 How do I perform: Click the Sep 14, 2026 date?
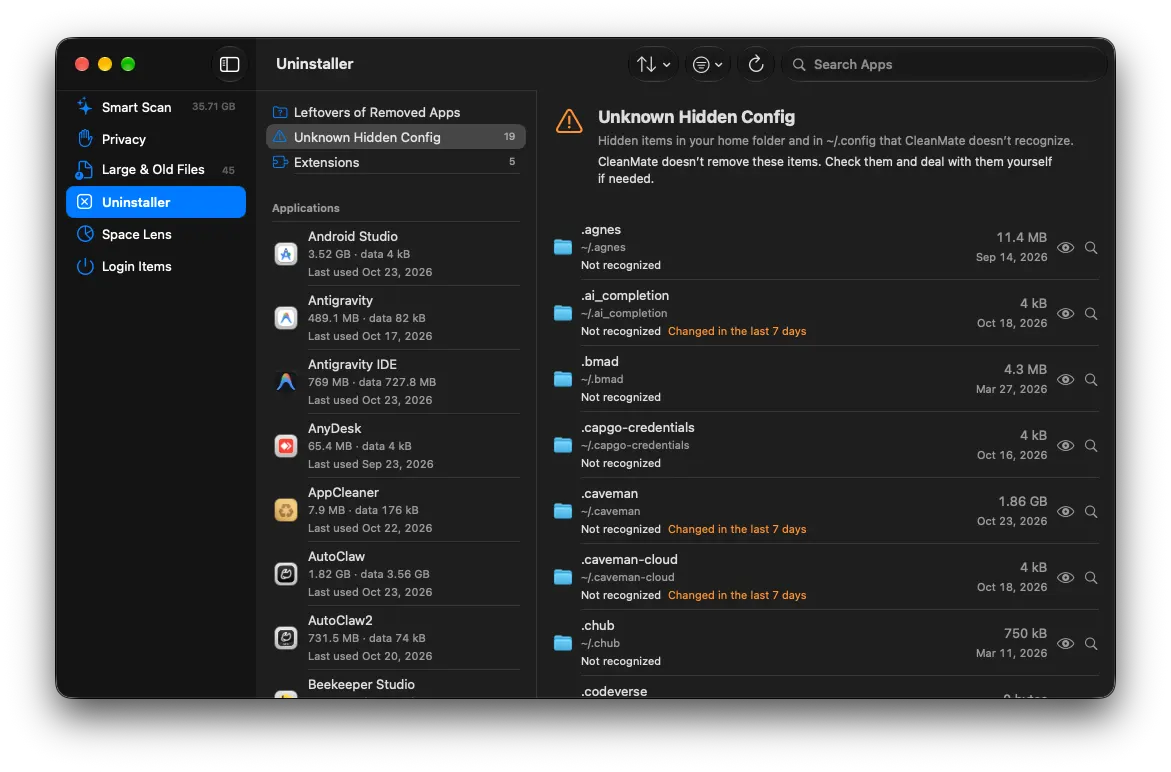(x=1011, y=257)
